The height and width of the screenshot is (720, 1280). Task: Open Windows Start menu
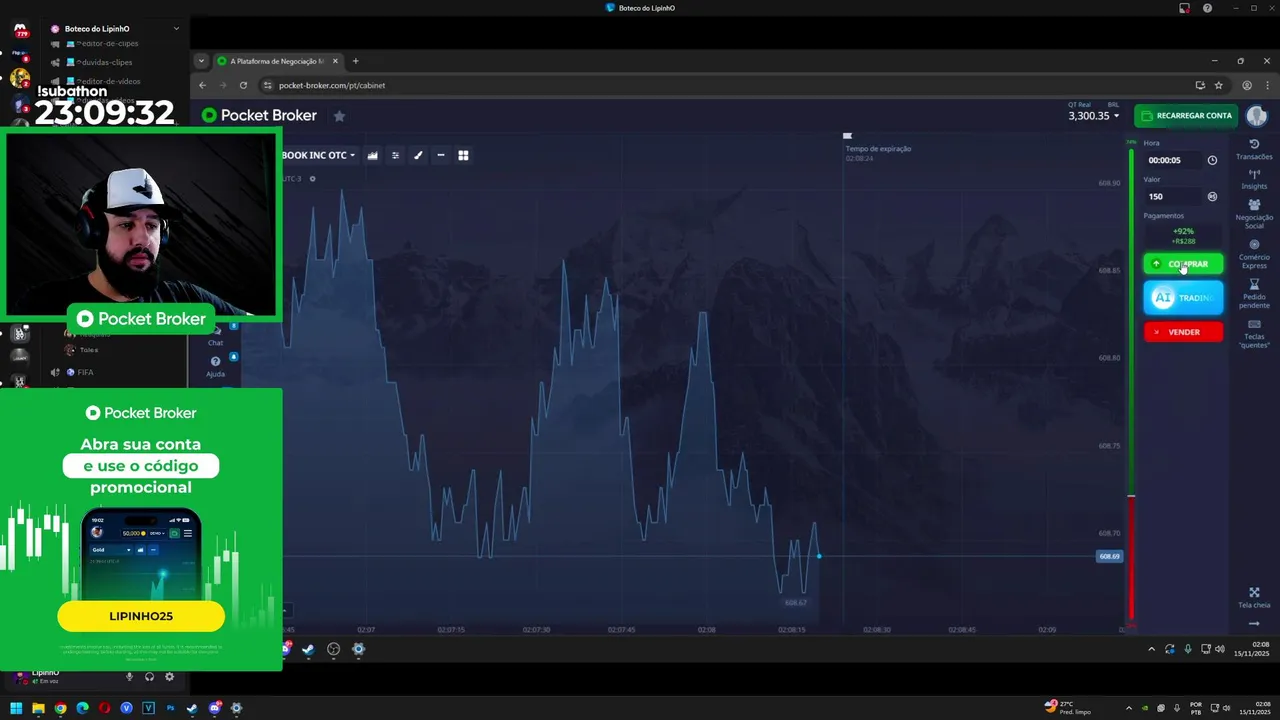tap(16, 708)
